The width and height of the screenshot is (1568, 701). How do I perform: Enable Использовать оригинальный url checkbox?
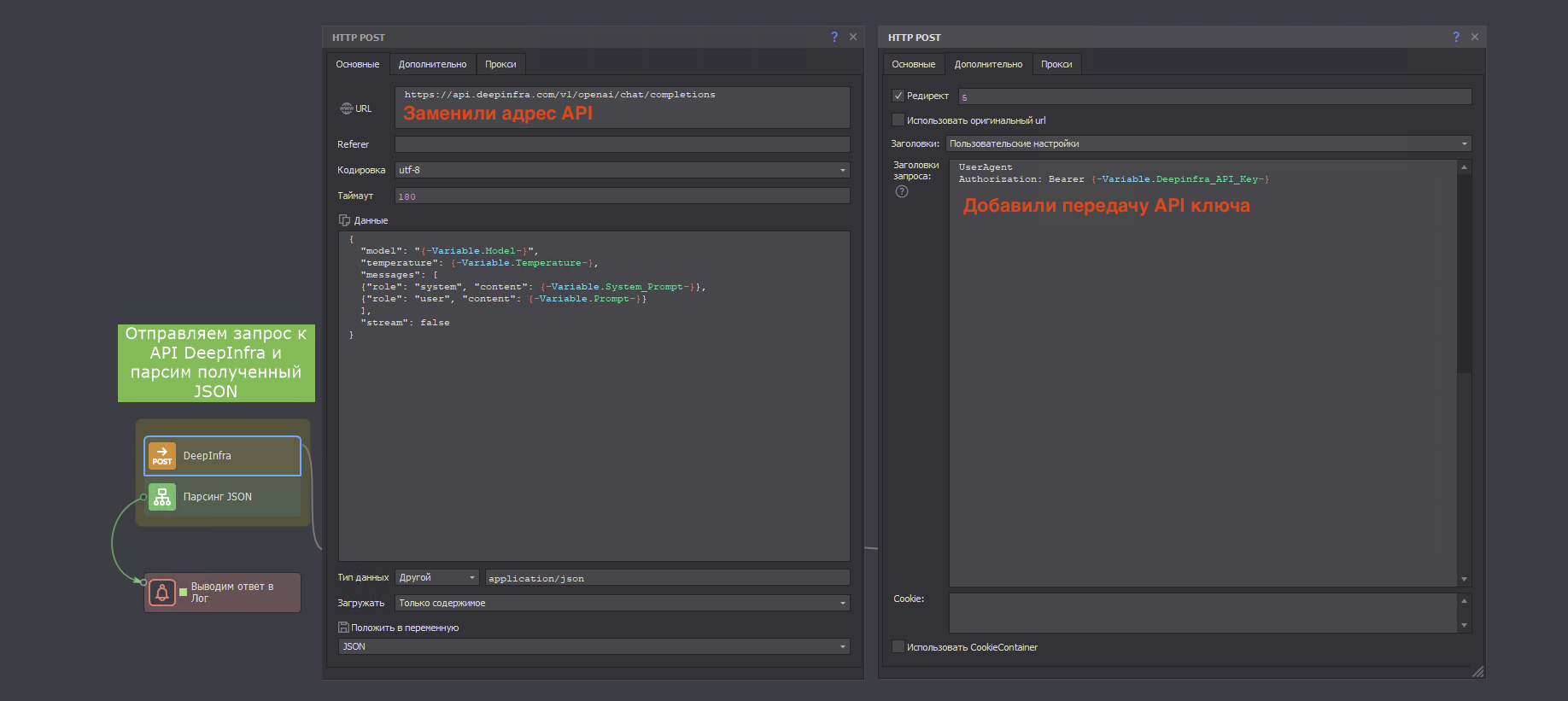click(898, 120)
